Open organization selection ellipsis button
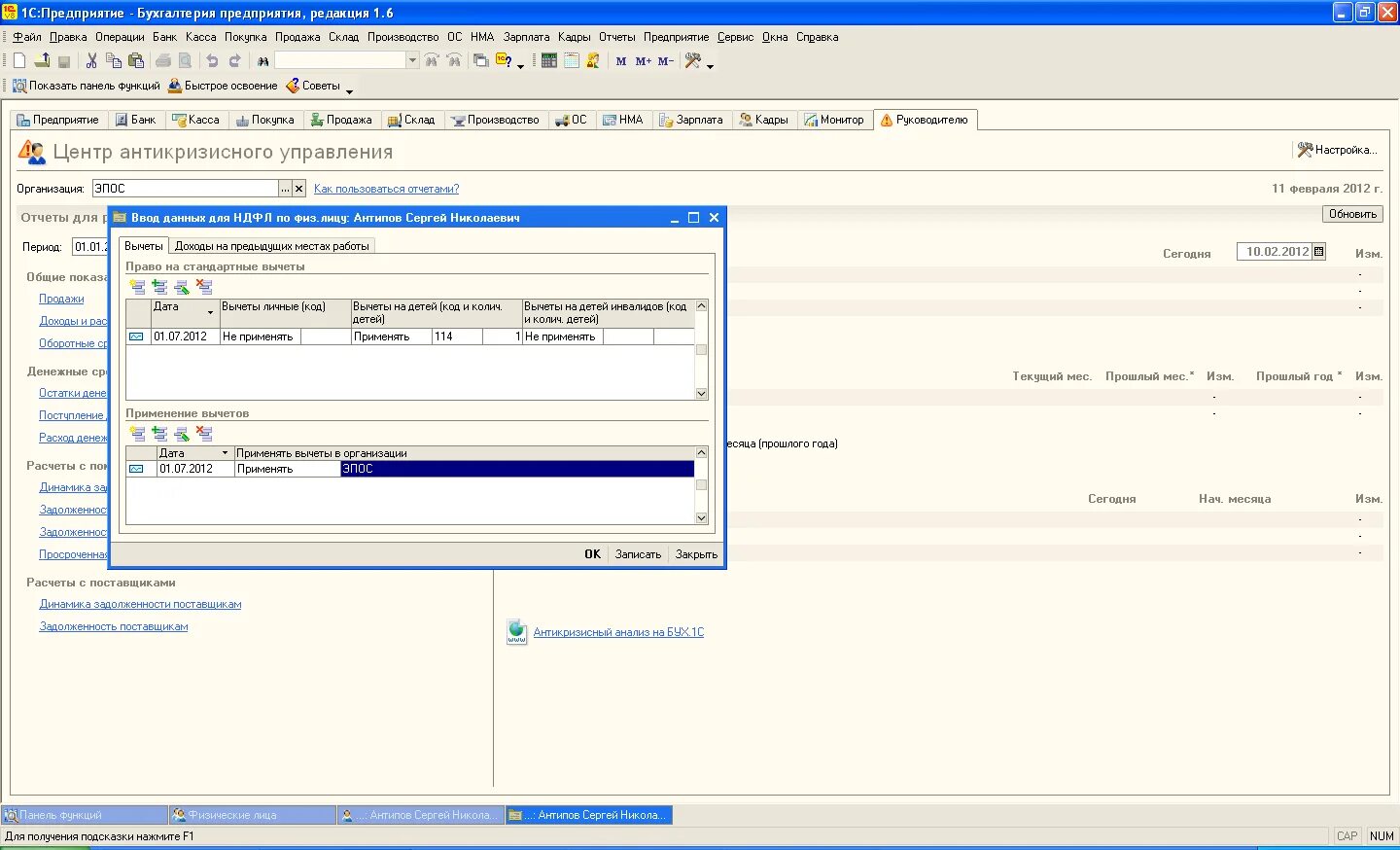 (286, 189)
